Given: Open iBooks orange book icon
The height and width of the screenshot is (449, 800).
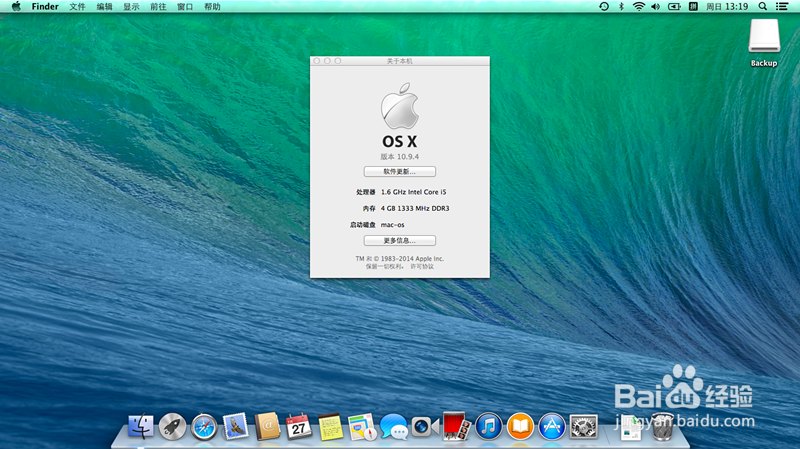Looking at the screenshot, I should click(x=520, y=427).
